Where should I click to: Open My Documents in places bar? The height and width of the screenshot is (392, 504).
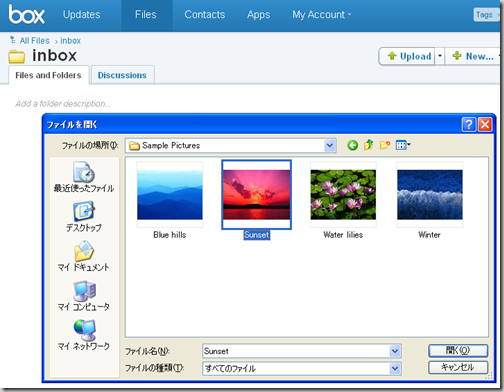(x=84, y=256)
